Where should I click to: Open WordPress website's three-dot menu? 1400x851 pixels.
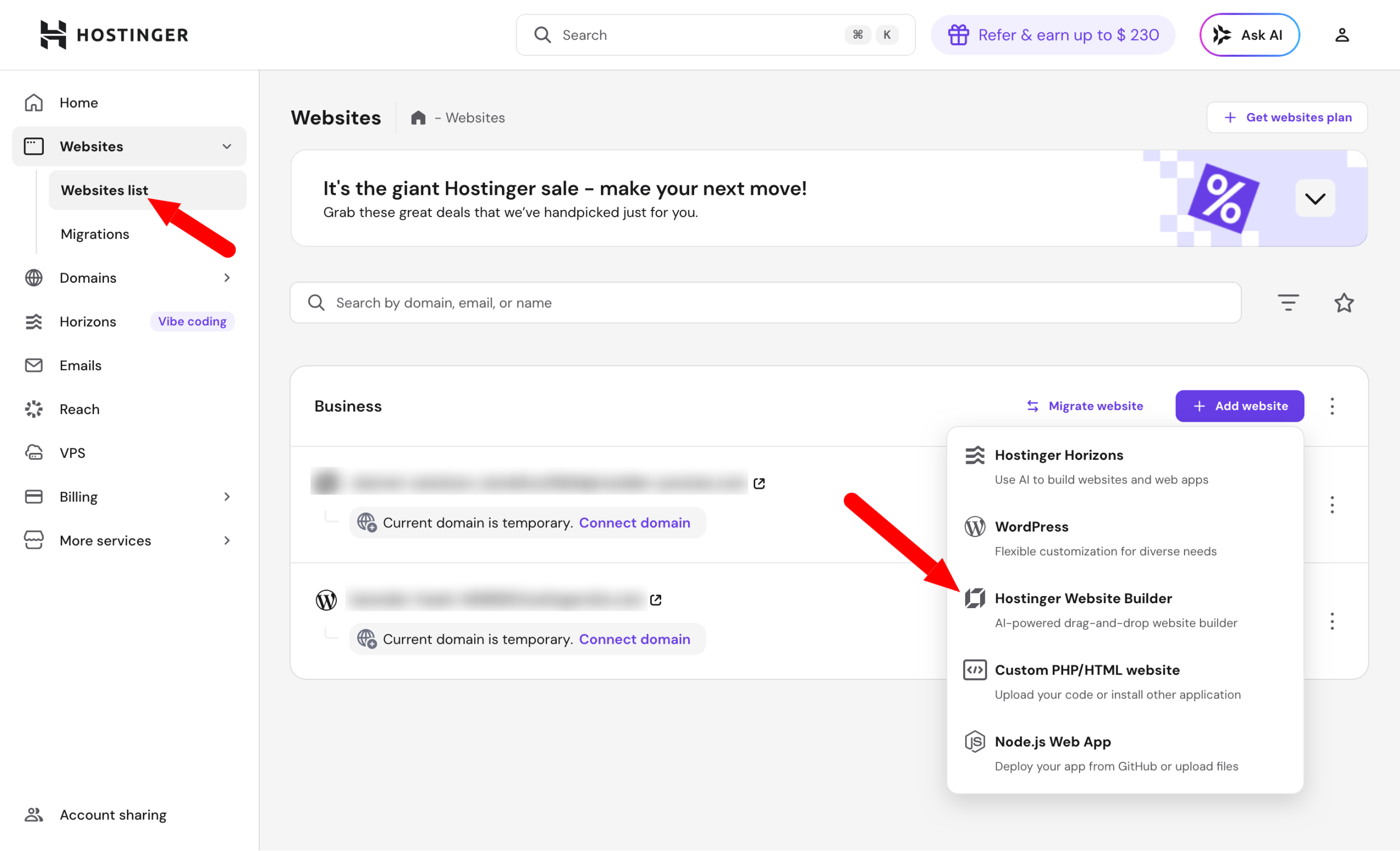(1332, 621)
